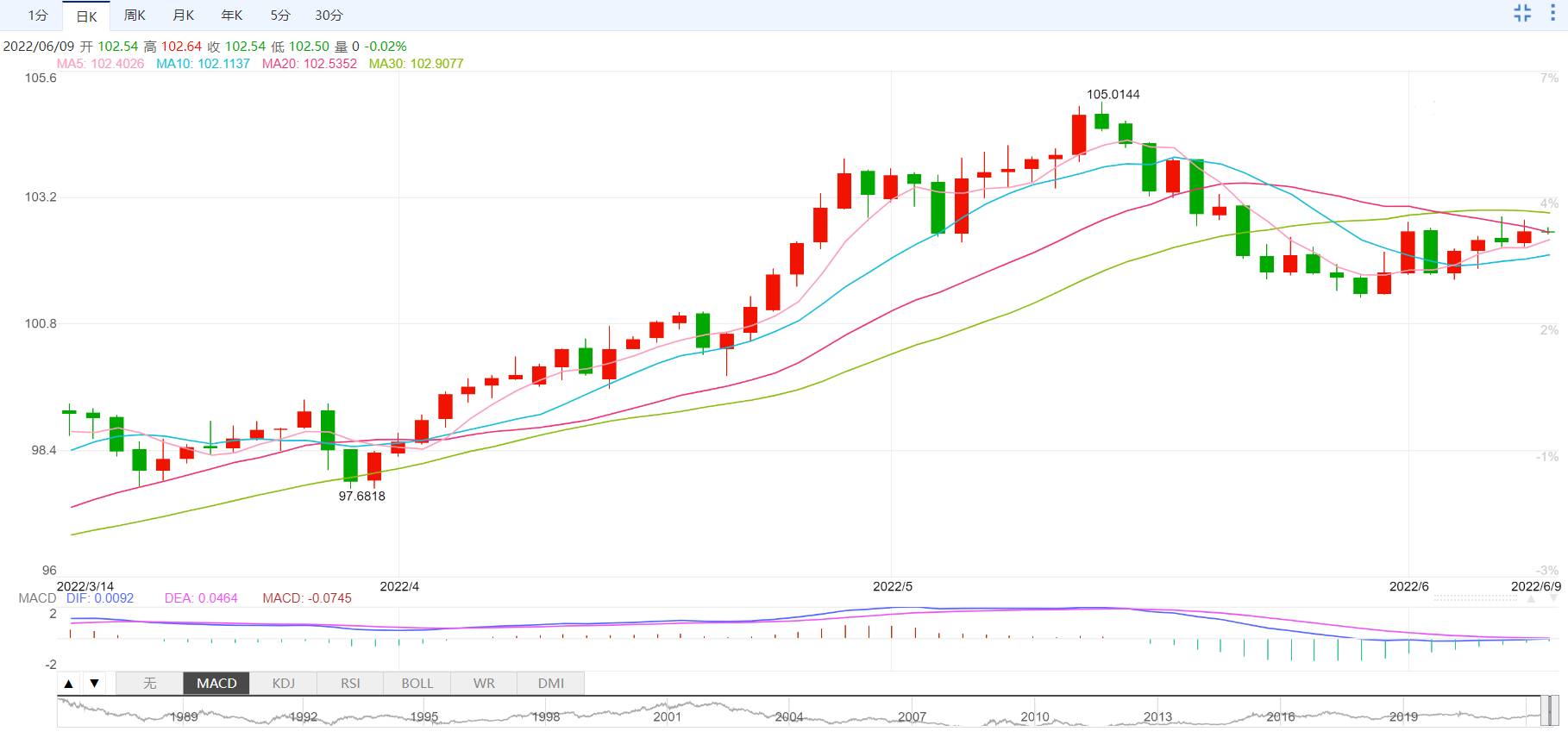Click the dotted drag handle below the chart
The width and height of the screenshot is (1568, 744).
(1475, 597)
